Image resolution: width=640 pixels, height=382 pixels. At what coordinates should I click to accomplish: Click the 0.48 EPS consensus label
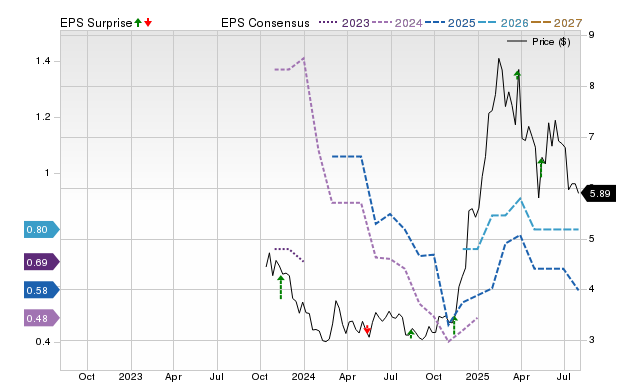point(41,318)
